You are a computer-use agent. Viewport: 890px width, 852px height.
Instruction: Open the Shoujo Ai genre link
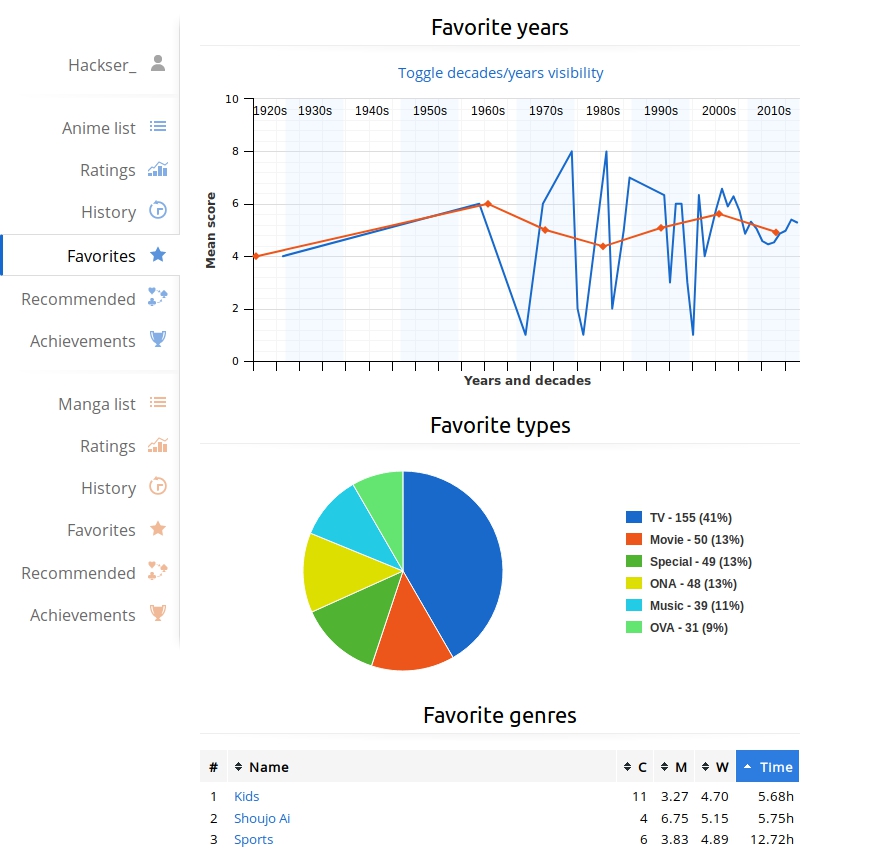[x=262, y=818]
